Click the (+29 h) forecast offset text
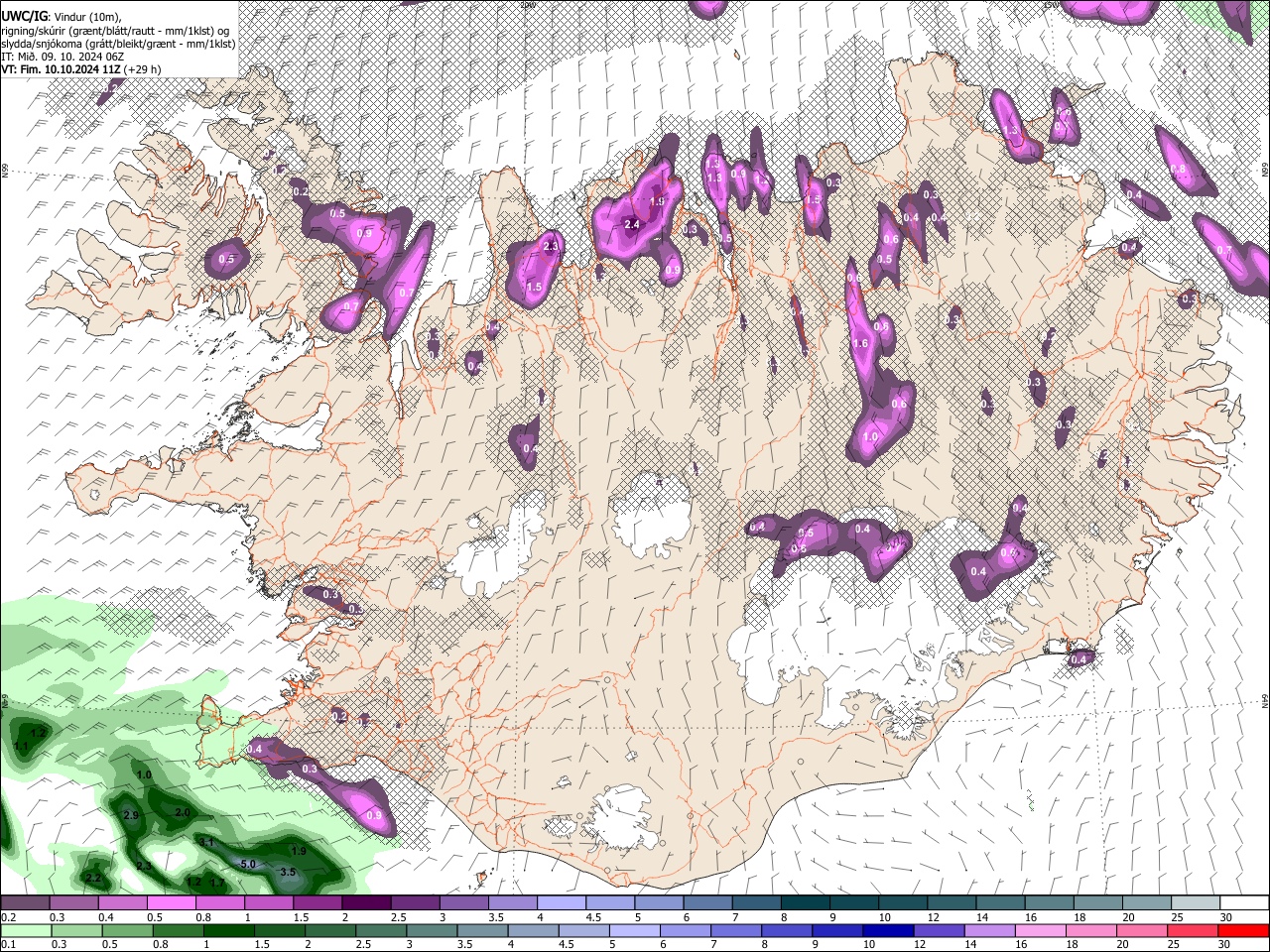1270x952 pixels. click(143, 69)
